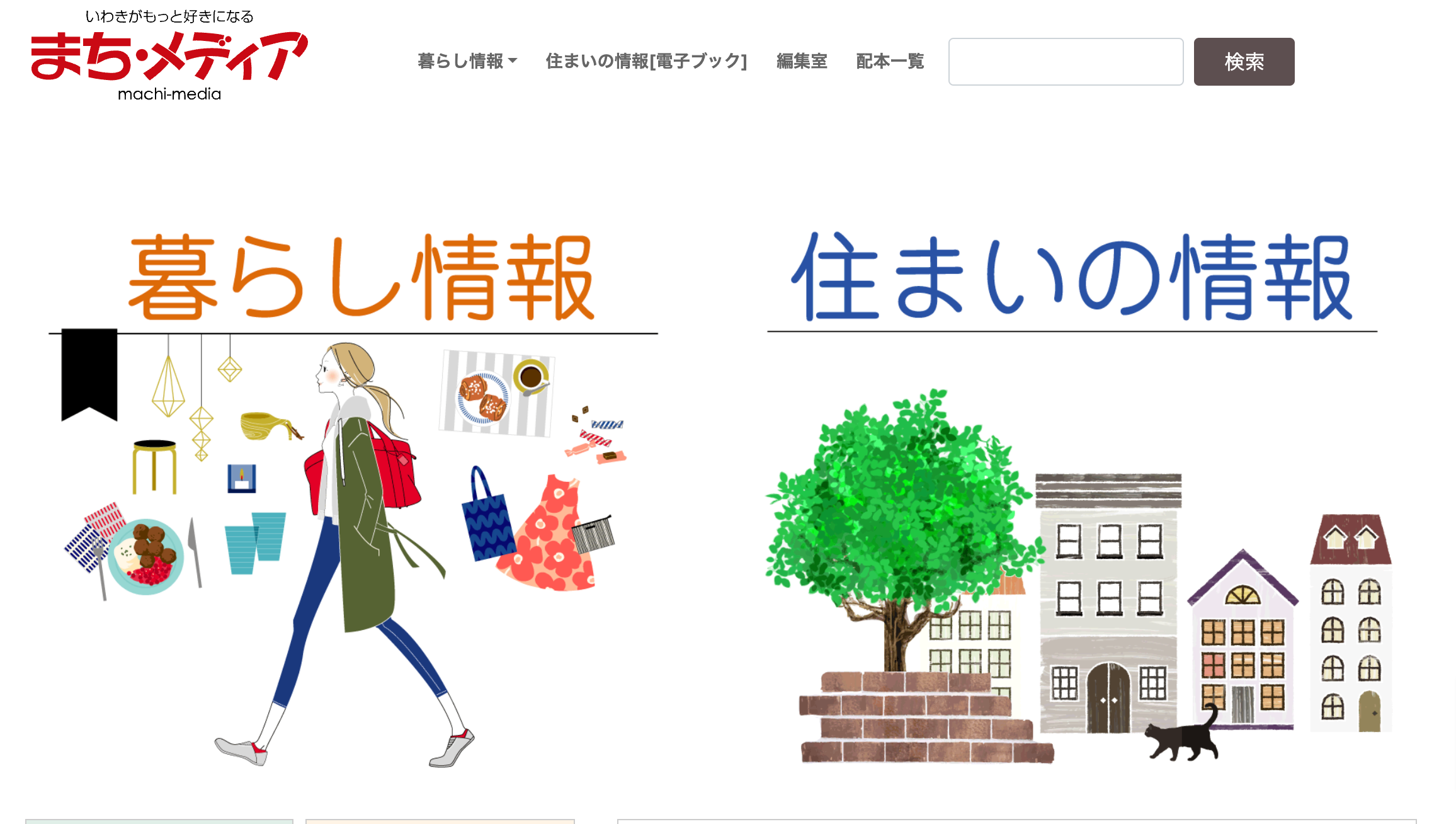Focus the search text field
The image size is (1456, 824).
[1066, 62]
